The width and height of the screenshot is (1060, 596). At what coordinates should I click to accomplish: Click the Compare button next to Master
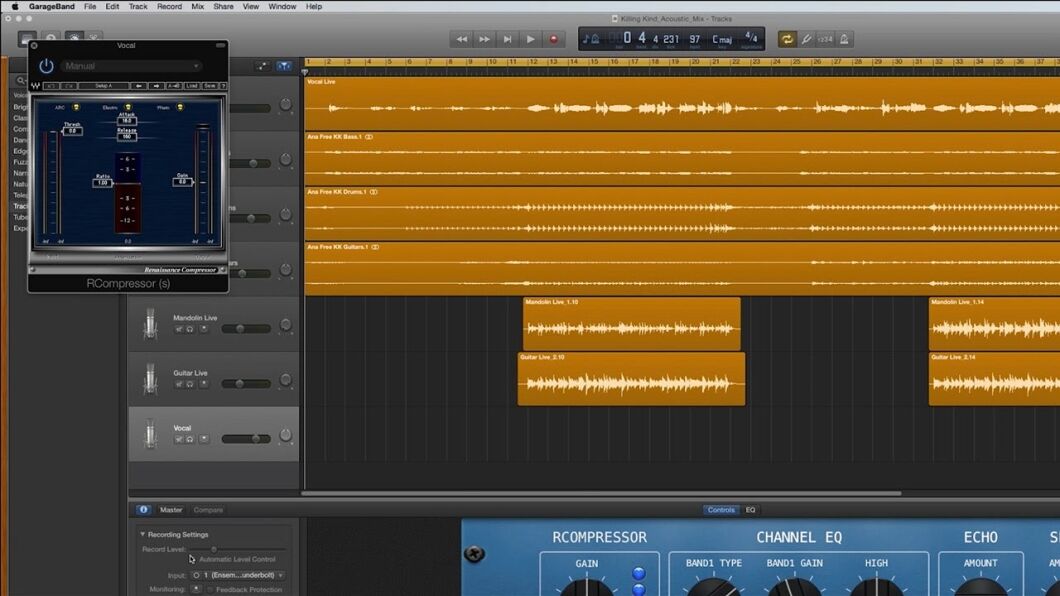click(207, 509)
